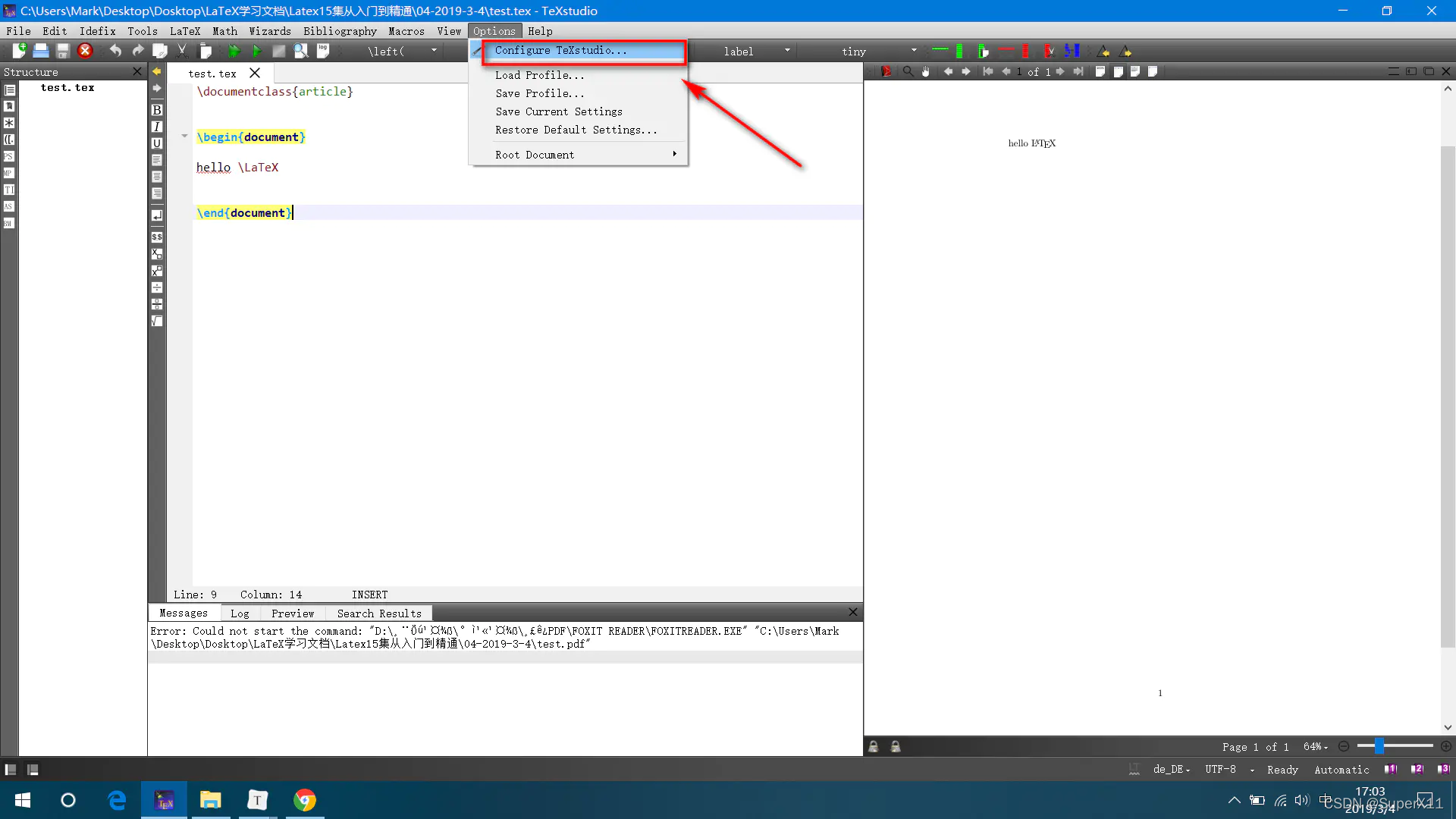
Task: Insert superscript icon in editor sidebar
Action: [157, 271]
